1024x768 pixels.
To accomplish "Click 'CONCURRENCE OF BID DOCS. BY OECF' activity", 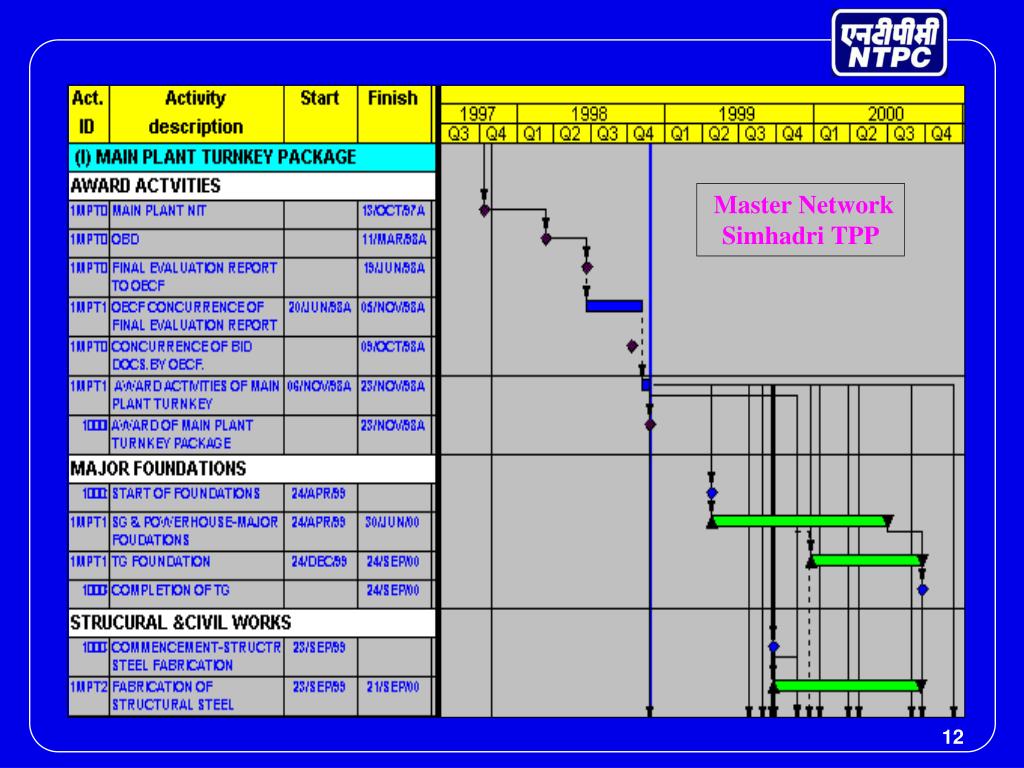I will coord(182,355).
